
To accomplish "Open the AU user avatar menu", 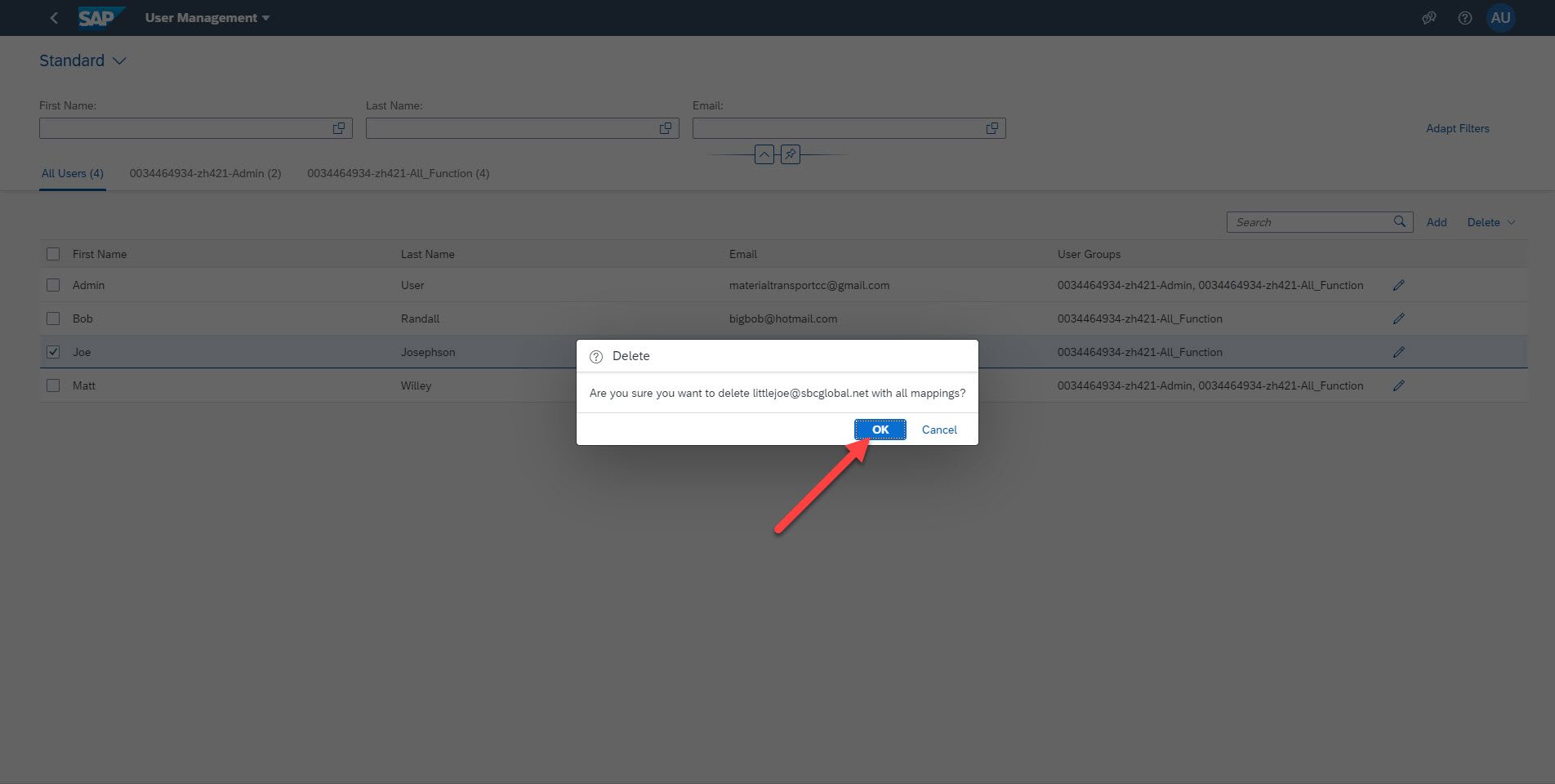I will click(x=1501, y=18).
